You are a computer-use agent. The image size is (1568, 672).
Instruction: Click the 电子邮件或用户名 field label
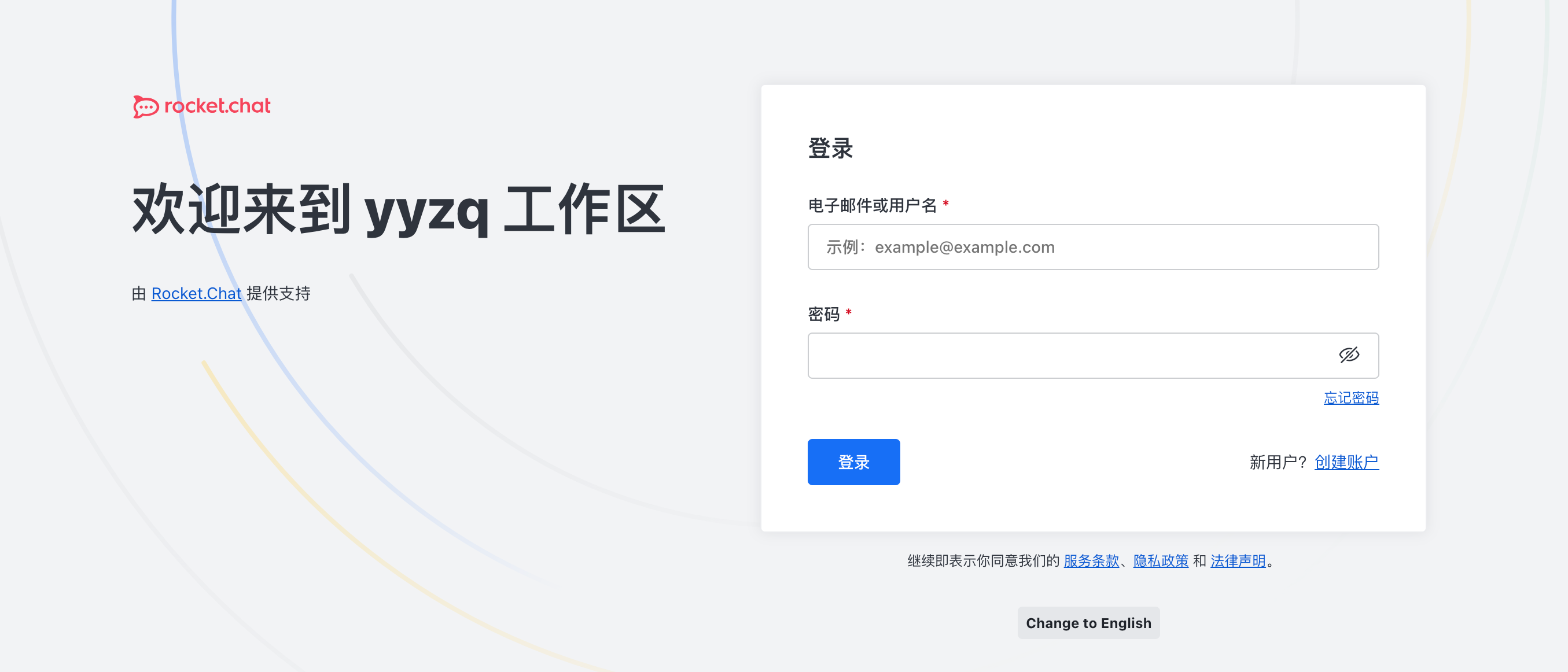click(871, 205)
